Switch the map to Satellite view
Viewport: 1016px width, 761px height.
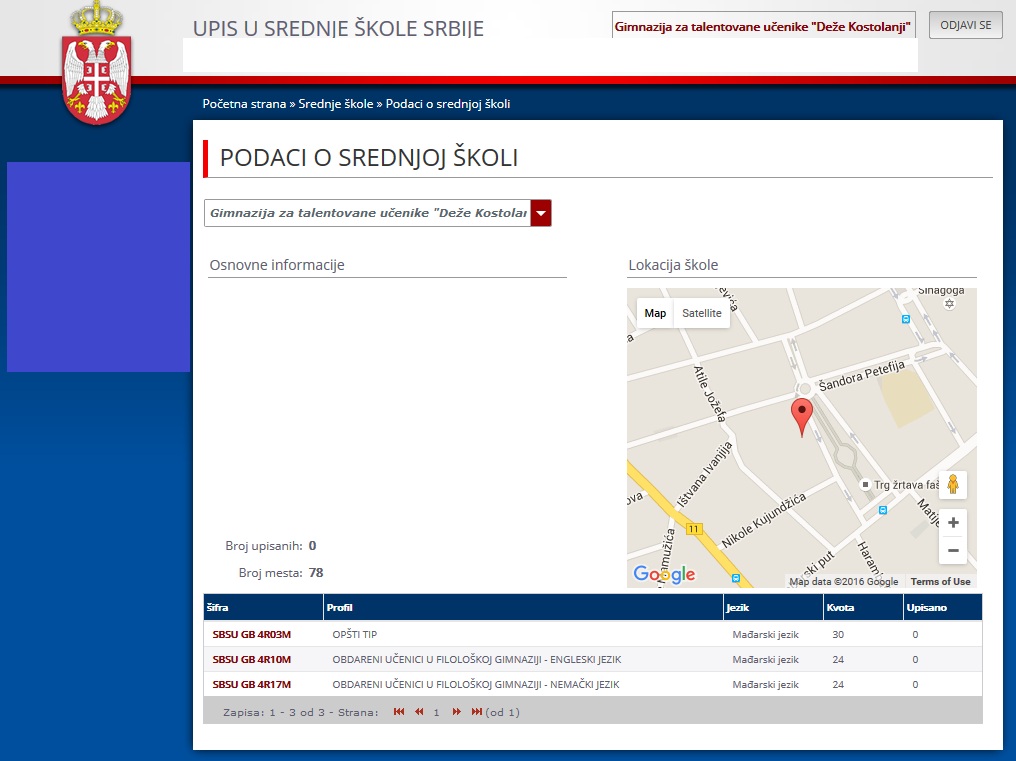(x=702, y=313)
